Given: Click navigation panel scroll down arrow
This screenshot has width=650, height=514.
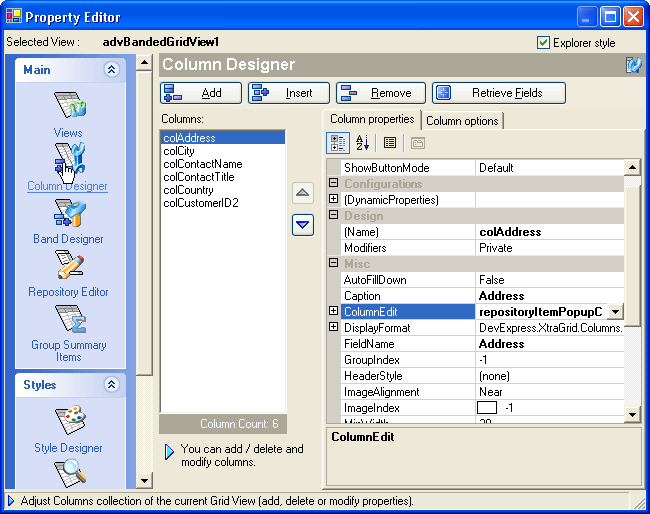Looking at the screenshot, I should 144,481.
